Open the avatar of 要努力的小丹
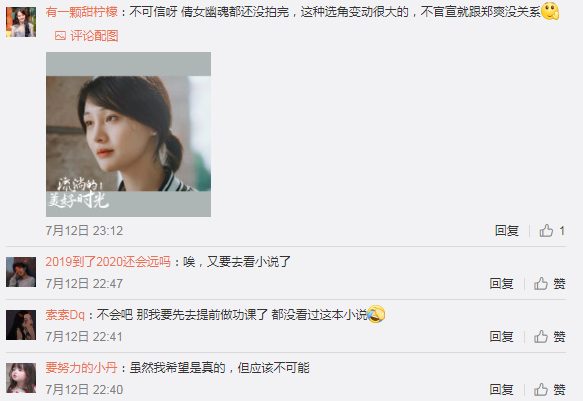This screenshot has width=583, height=401. click(x=21, y=378)
